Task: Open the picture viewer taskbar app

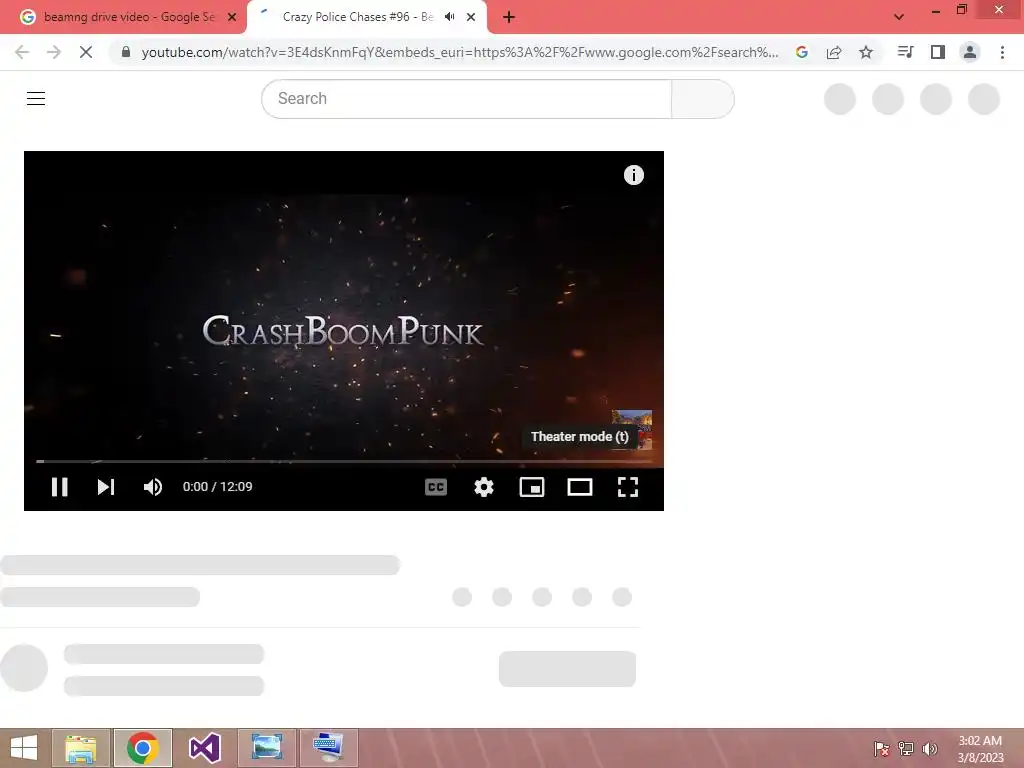Action: (266, 748)
